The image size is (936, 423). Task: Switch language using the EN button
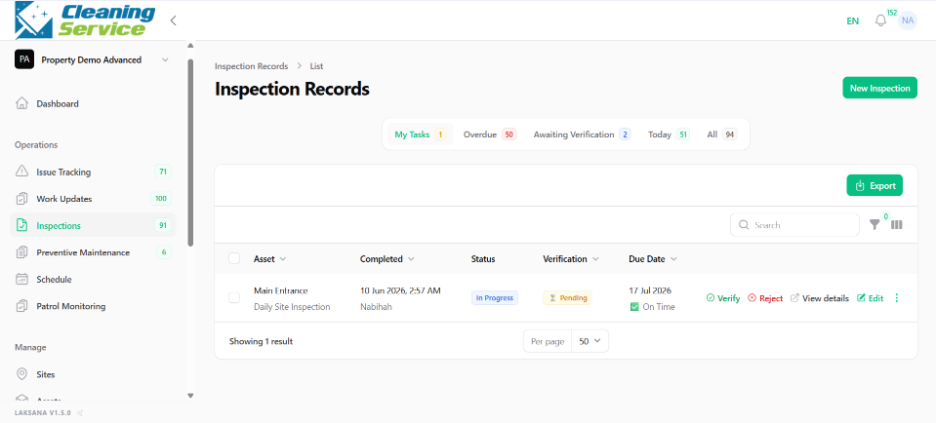pyautogui.click(x=852, y=21)
